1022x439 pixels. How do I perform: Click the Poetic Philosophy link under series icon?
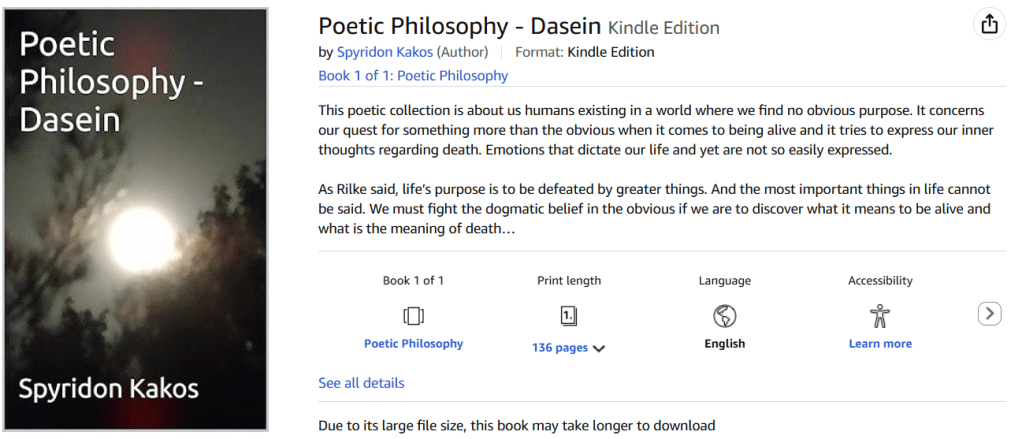413,343
